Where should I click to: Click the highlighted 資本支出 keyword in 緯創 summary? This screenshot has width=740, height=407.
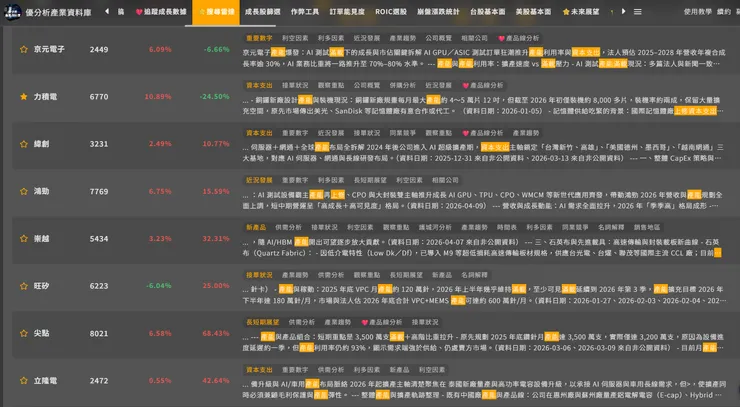click(495, 147)
